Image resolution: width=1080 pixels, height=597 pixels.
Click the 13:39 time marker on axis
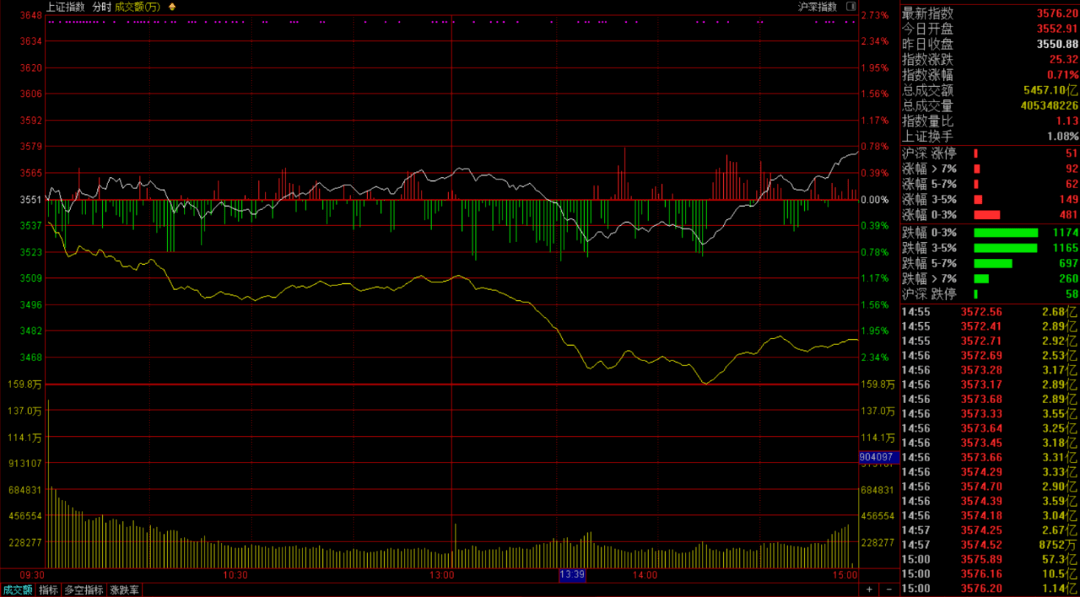(572, 575)
